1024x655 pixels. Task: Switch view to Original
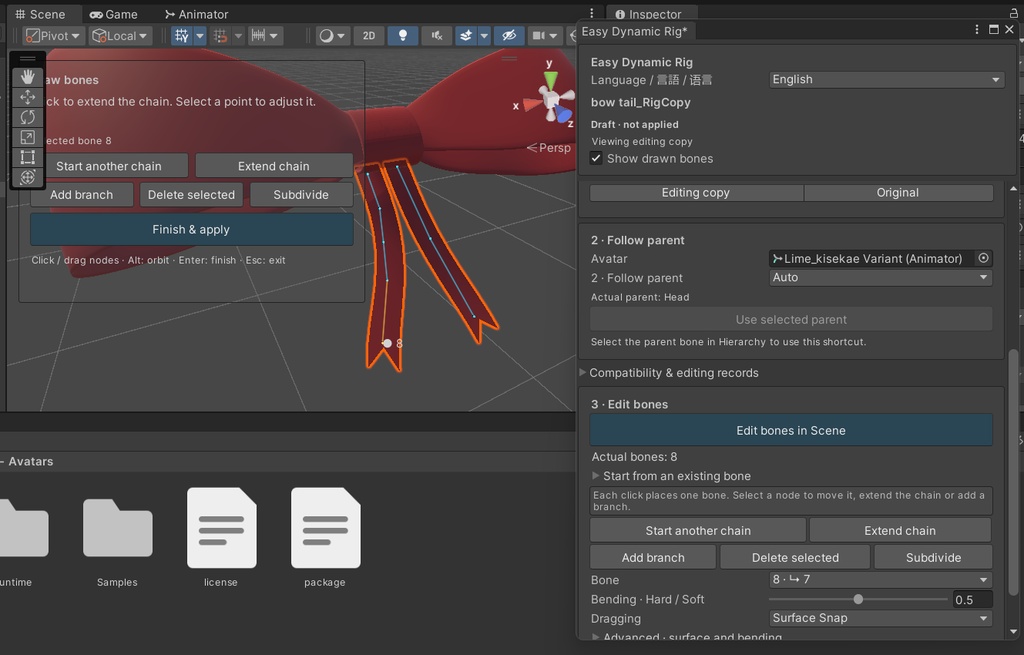pos(898,193)
